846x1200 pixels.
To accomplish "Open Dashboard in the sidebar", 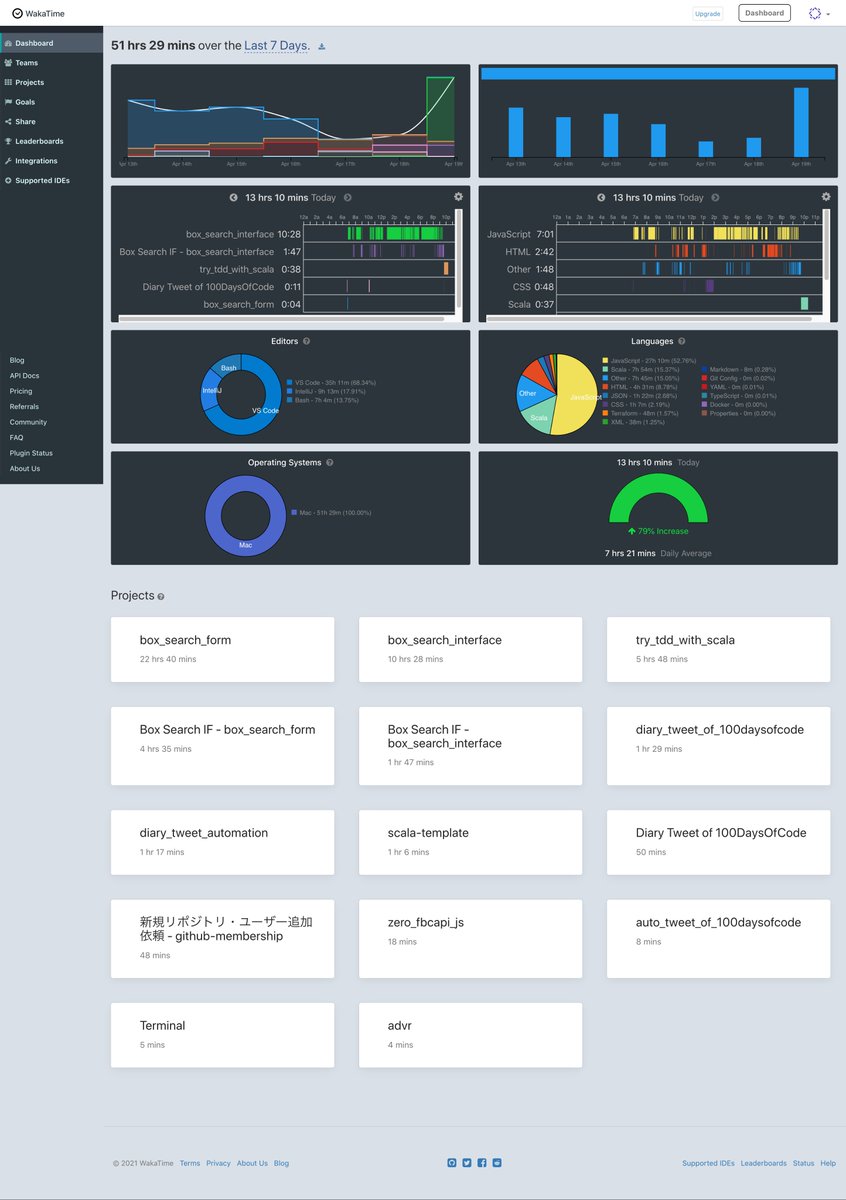I will (x=51, y=43).
